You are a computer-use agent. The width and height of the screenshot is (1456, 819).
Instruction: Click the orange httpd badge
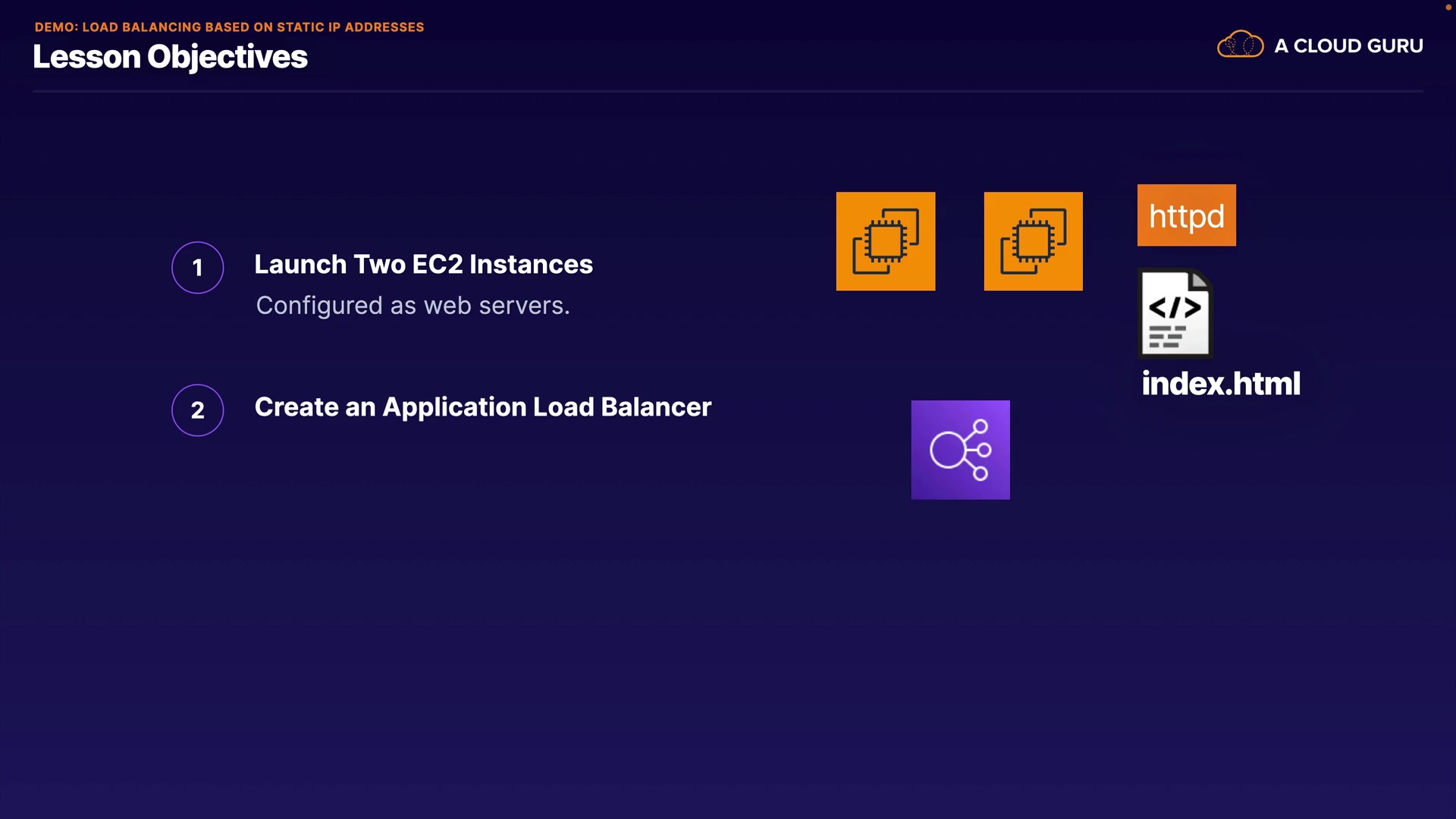(1186, 215)
